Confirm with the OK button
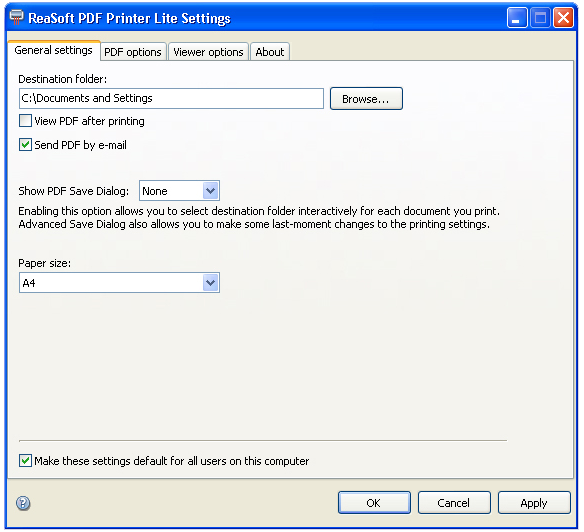The height and width of the screenshot is (532, 584). (x=374, y=503)
